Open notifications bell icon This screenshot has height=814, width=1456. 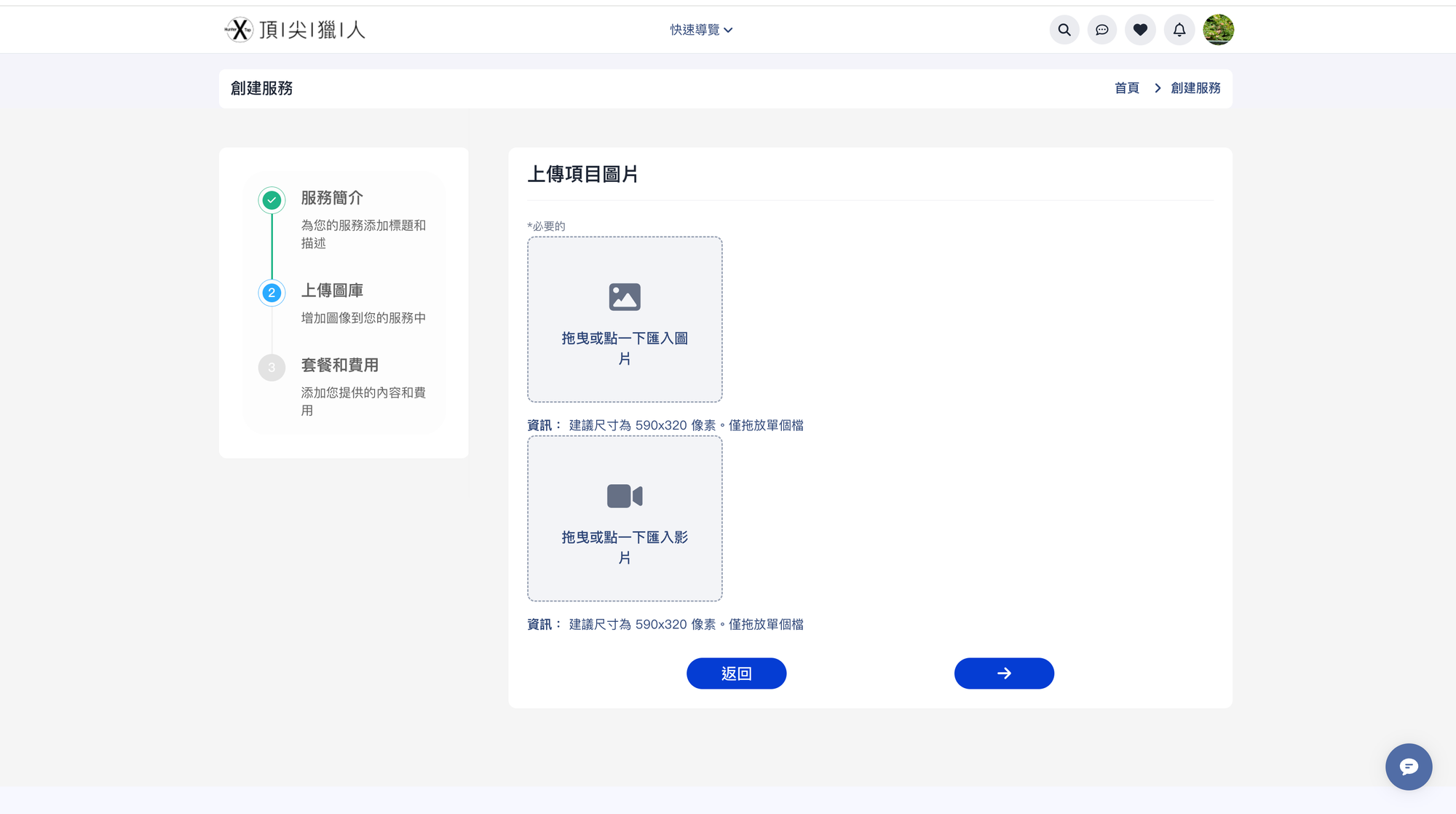[1179, 30]
